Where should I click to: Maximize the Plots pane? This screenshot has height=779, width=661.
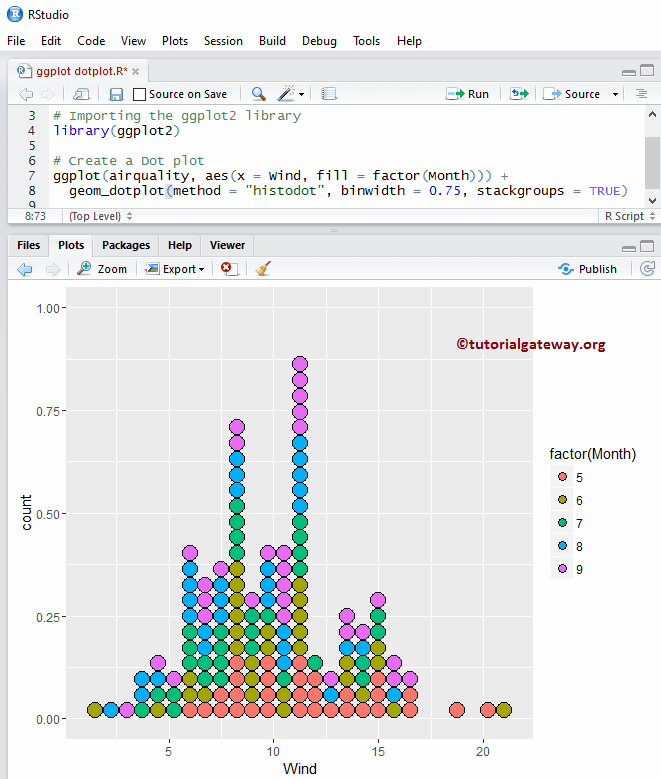click(x=647, y=246)
